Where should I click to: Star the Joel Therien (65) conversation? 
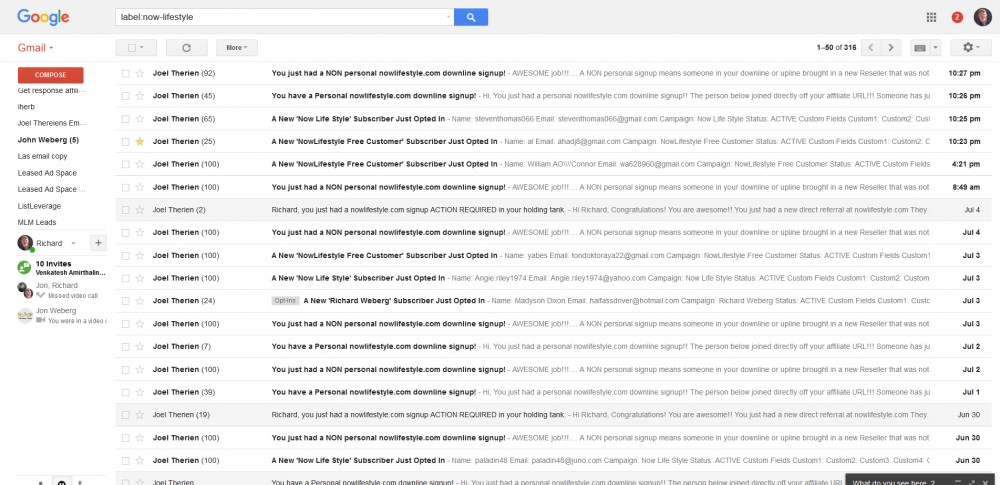140,119
